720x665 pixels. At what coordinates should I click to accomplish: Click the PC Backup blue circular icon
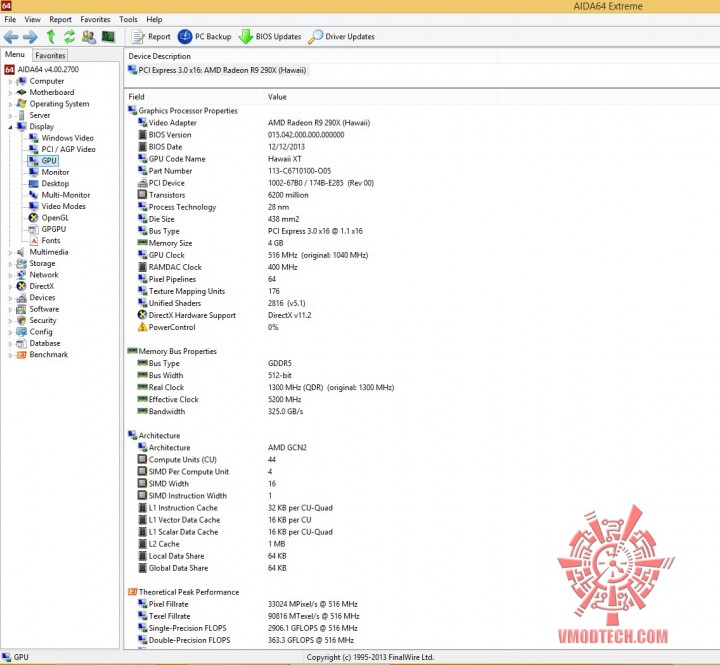click(x=185, y=37)
